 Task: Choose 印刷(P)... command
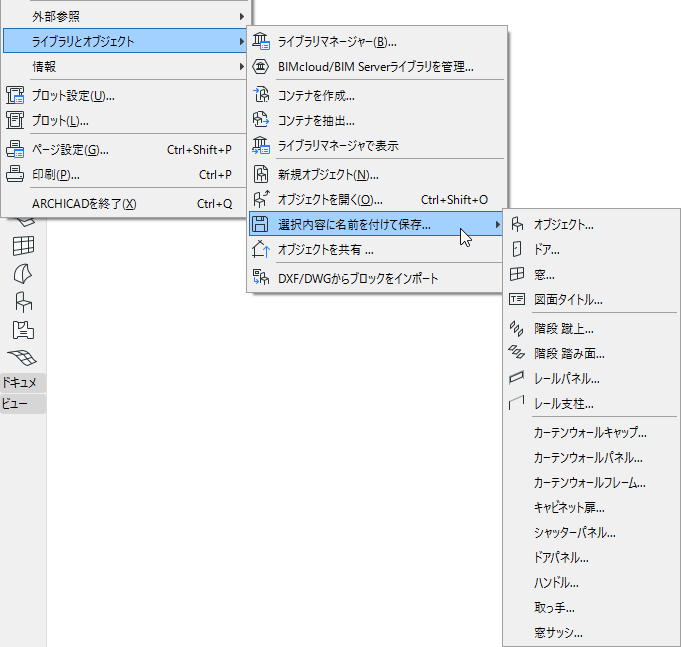click(125, 175)
